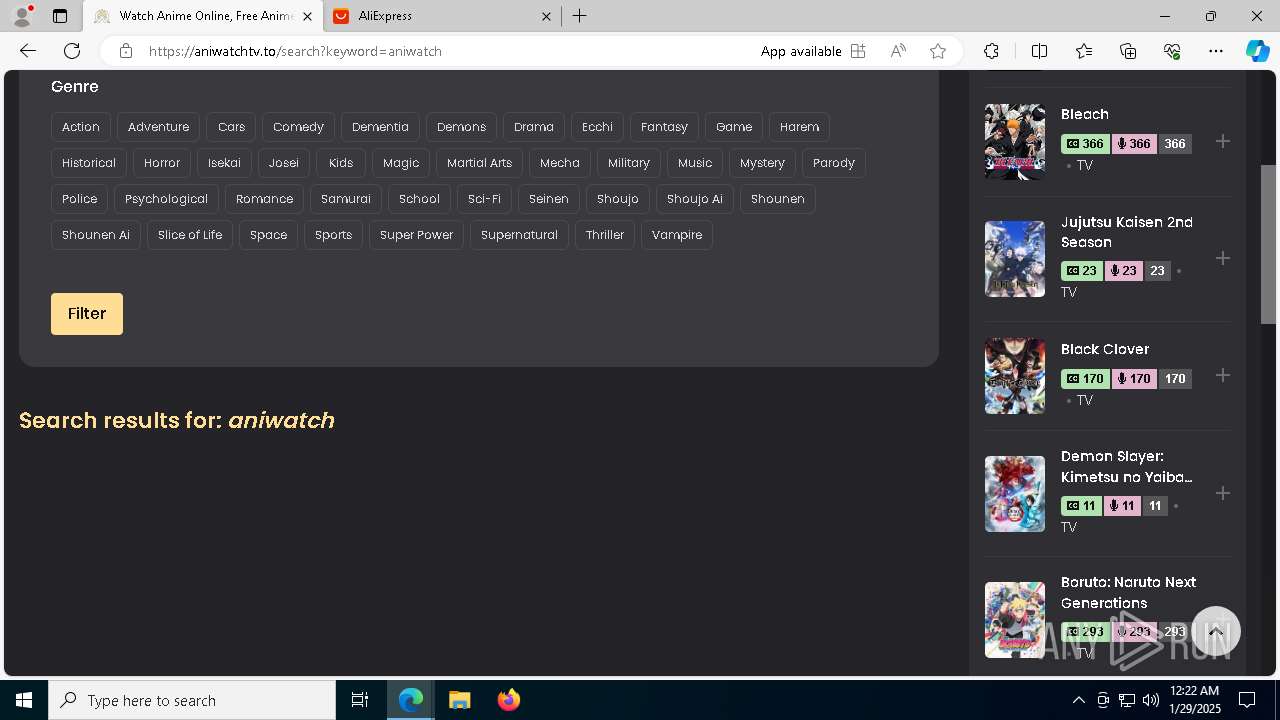Toggle the Comedy genre filter
This screenshot has width=1280, height=720.
click(298, 127)
